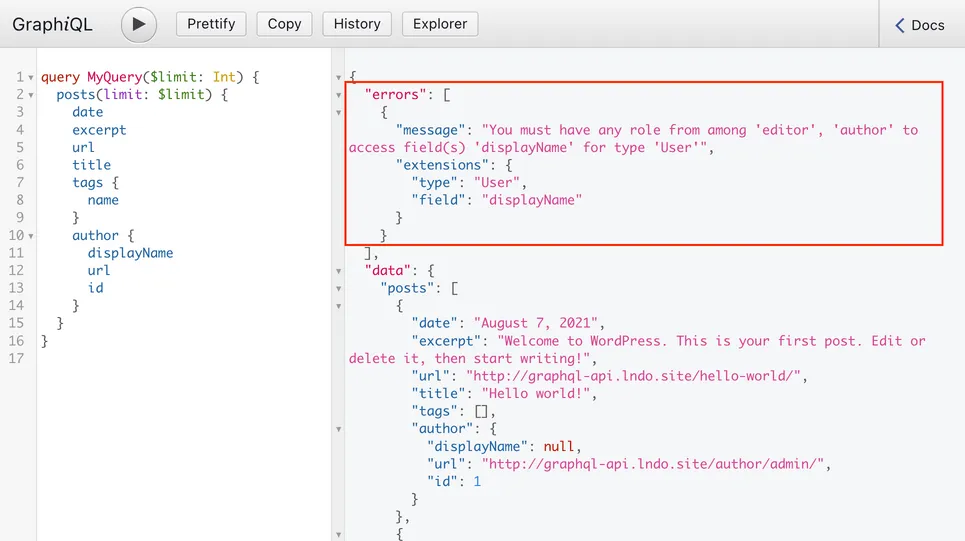Collapse the author block fold arrow on line 10
Viewport: 965px width, 541px height.
[31, 236]
